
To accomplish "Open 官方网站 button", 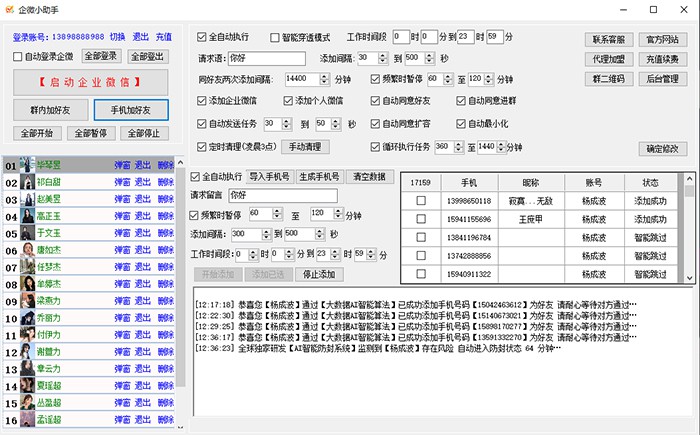I will tap(662, 40).
